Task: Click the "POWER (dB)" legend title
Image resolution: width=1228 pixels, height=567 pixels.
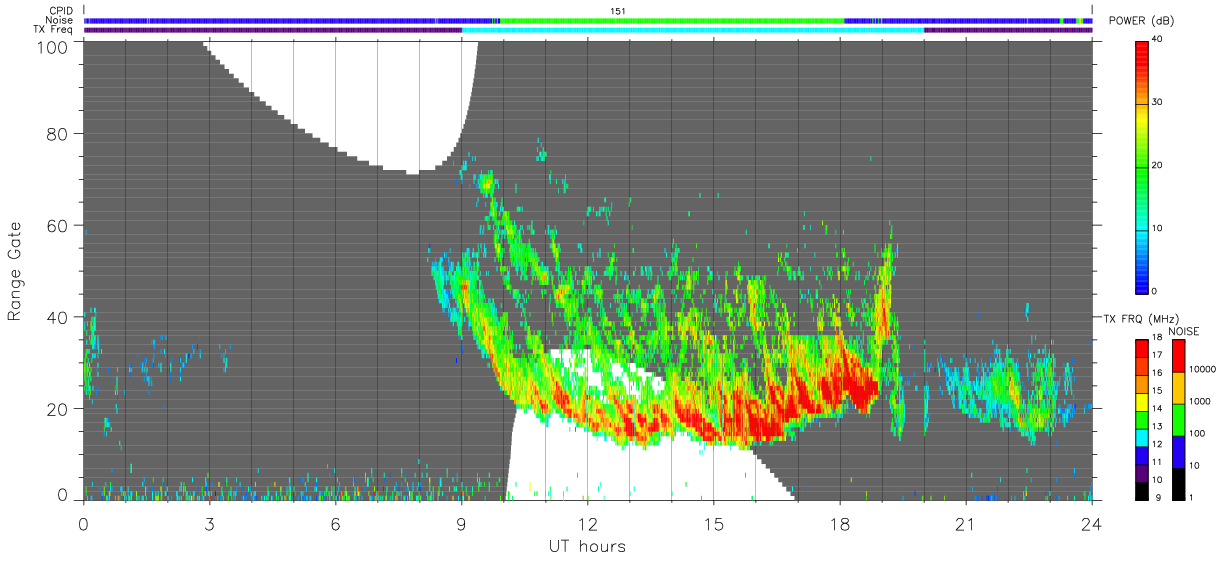Action: point(1141,21)
